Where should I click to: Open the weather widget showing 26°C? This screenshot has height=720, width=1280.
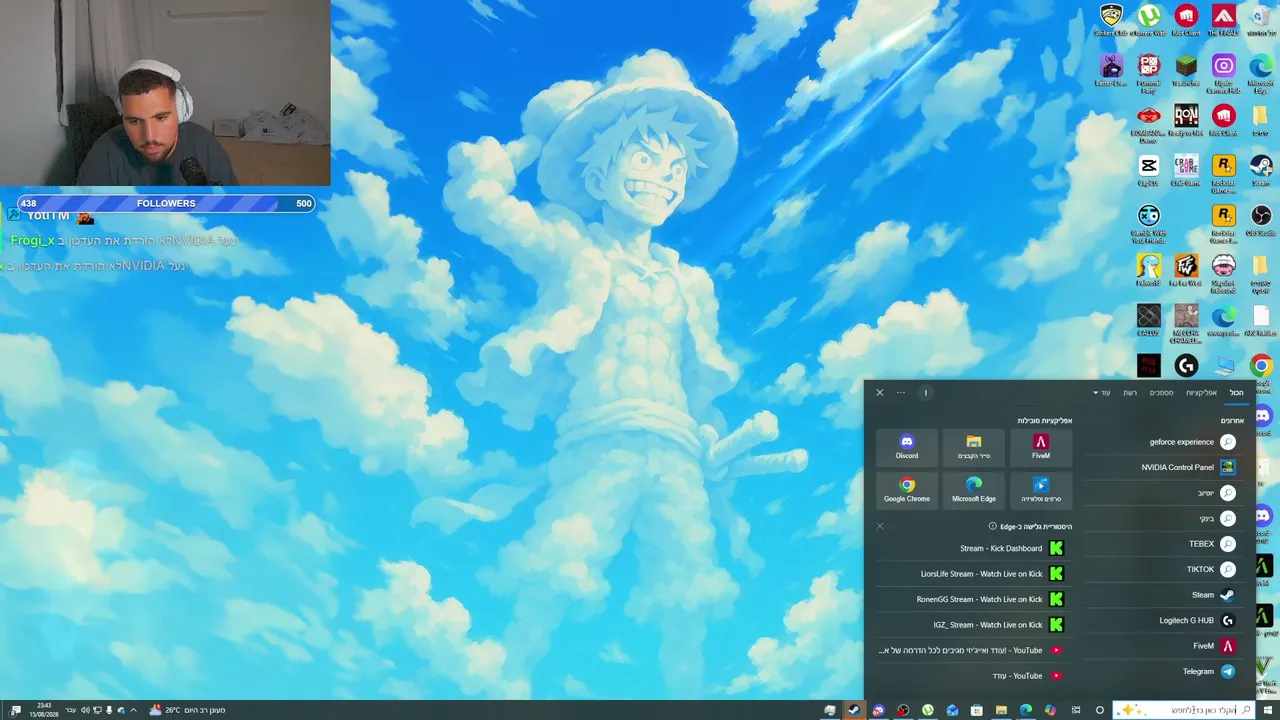coord(187,710)
